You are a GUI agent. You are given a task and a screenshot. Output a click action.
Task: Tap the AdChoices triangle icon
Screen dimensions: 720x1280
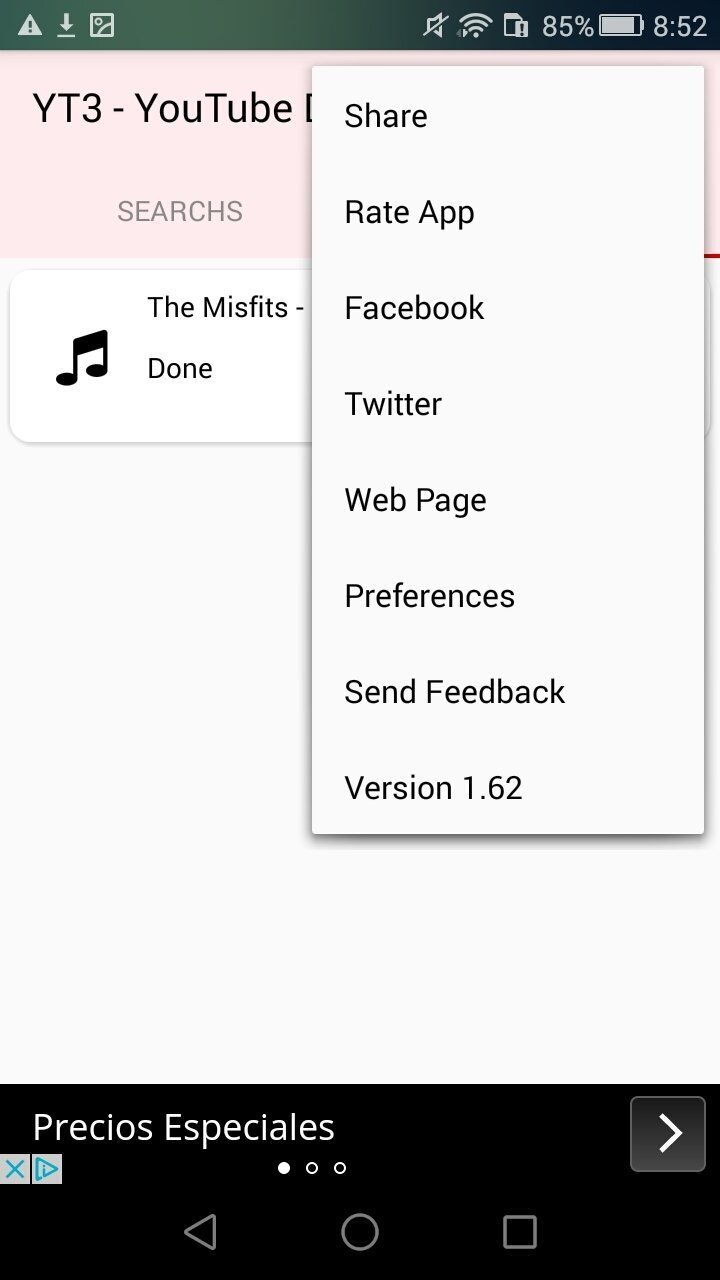tap(46, 1168)
